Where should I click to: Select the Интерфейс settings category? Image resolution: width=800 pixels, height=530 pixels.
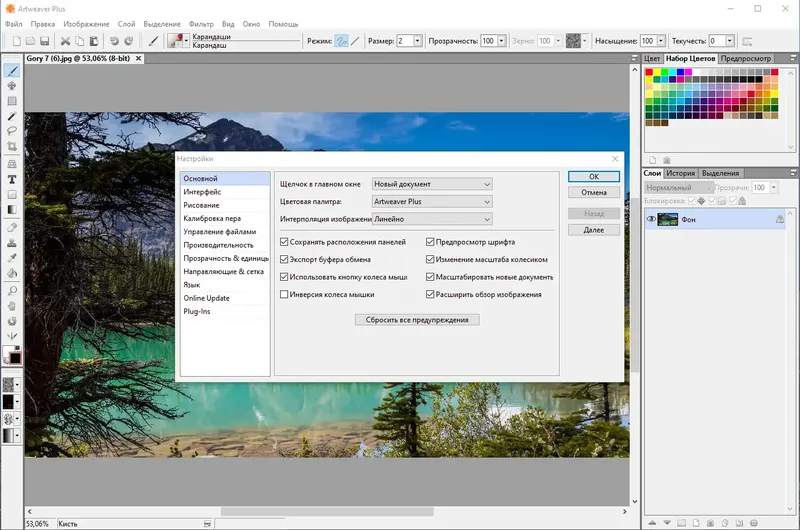(225, 192)
